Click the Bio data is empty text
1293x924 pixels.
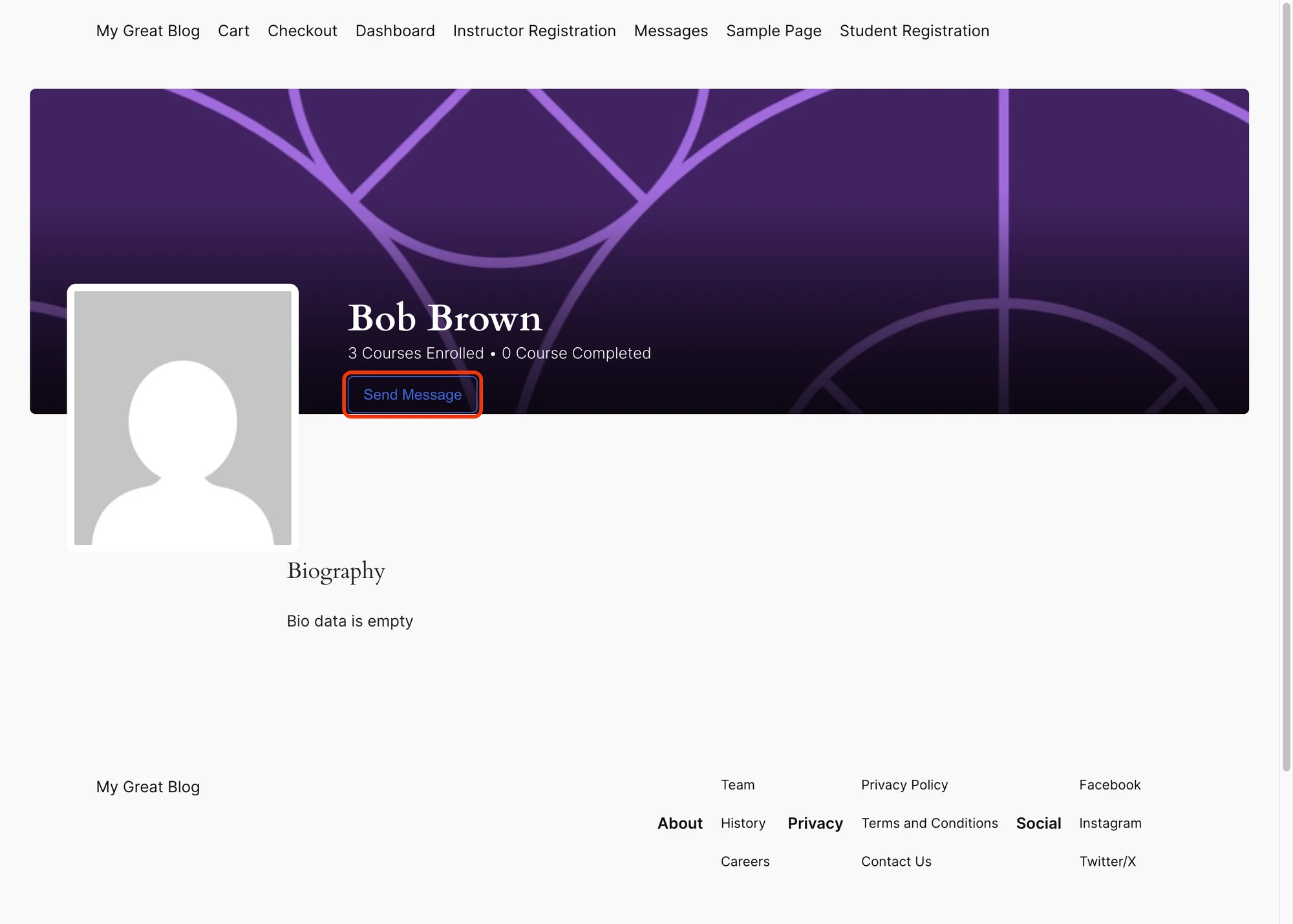coord(350,621)
